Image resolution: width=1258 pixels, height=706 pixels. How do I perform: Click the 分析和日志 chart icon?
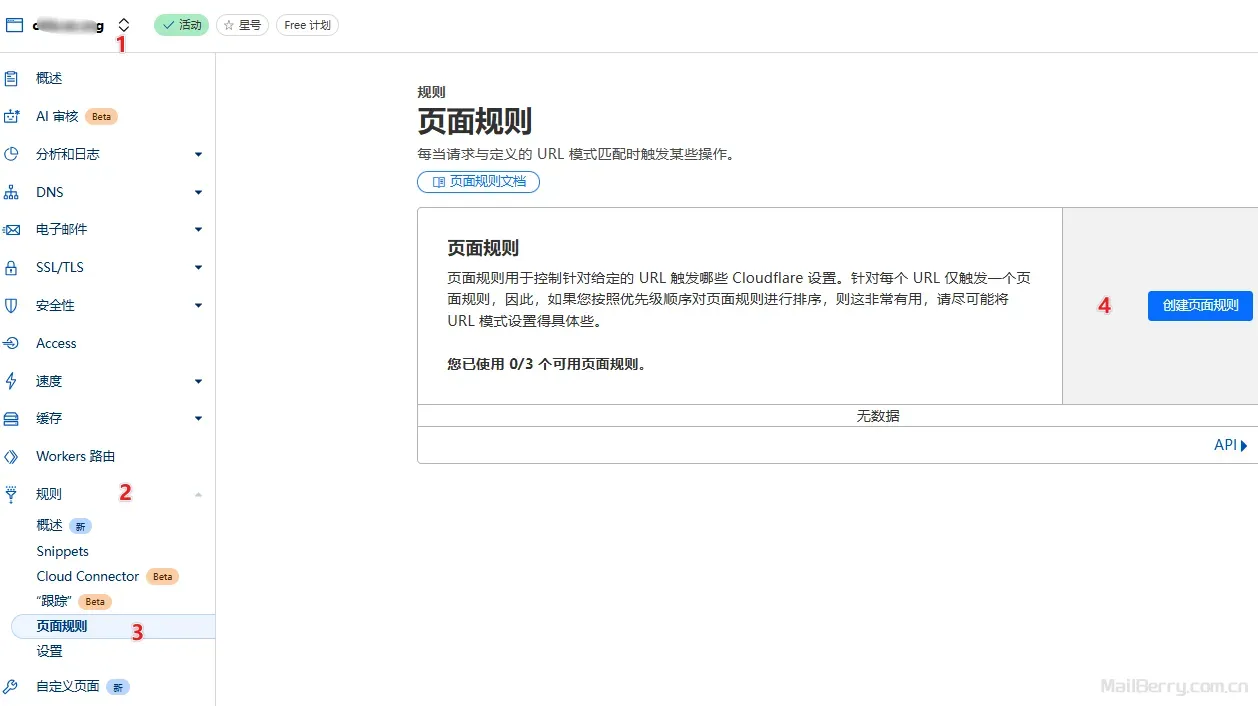coord(12,154)
